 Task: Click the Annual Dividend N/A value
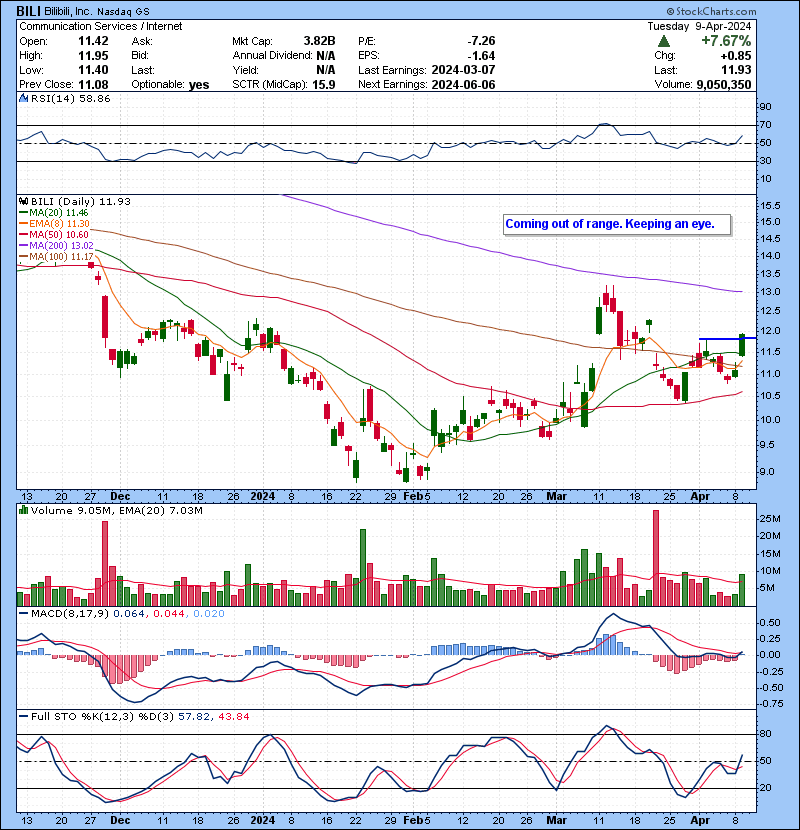(x=326, y=56)
